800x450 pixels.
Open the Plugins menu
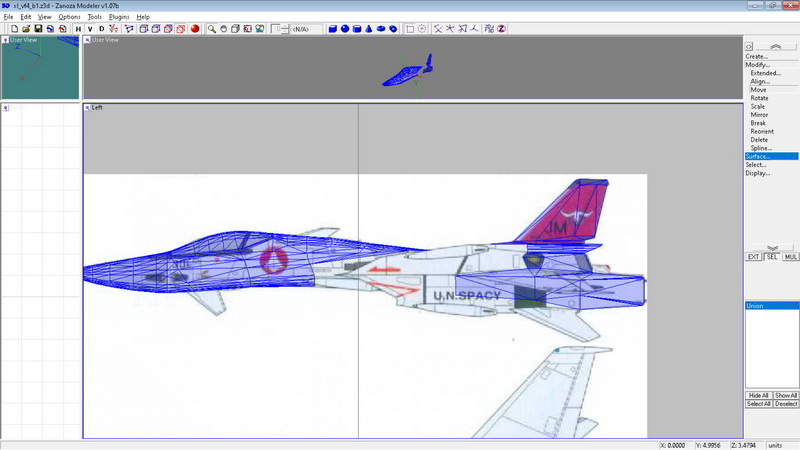coord(119,17)
